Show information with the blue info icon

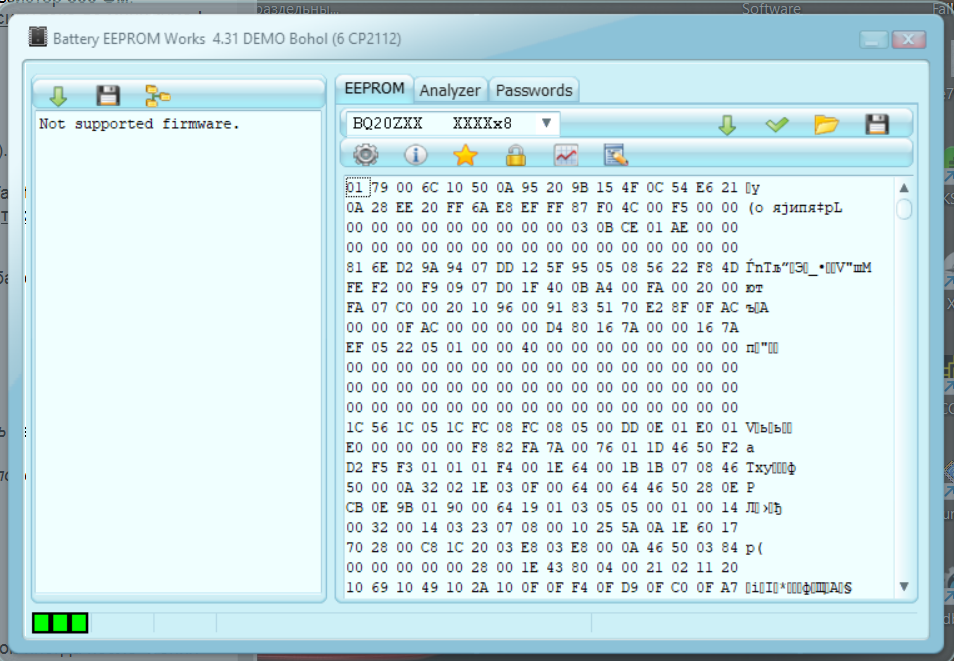click(x=416, y=155)
